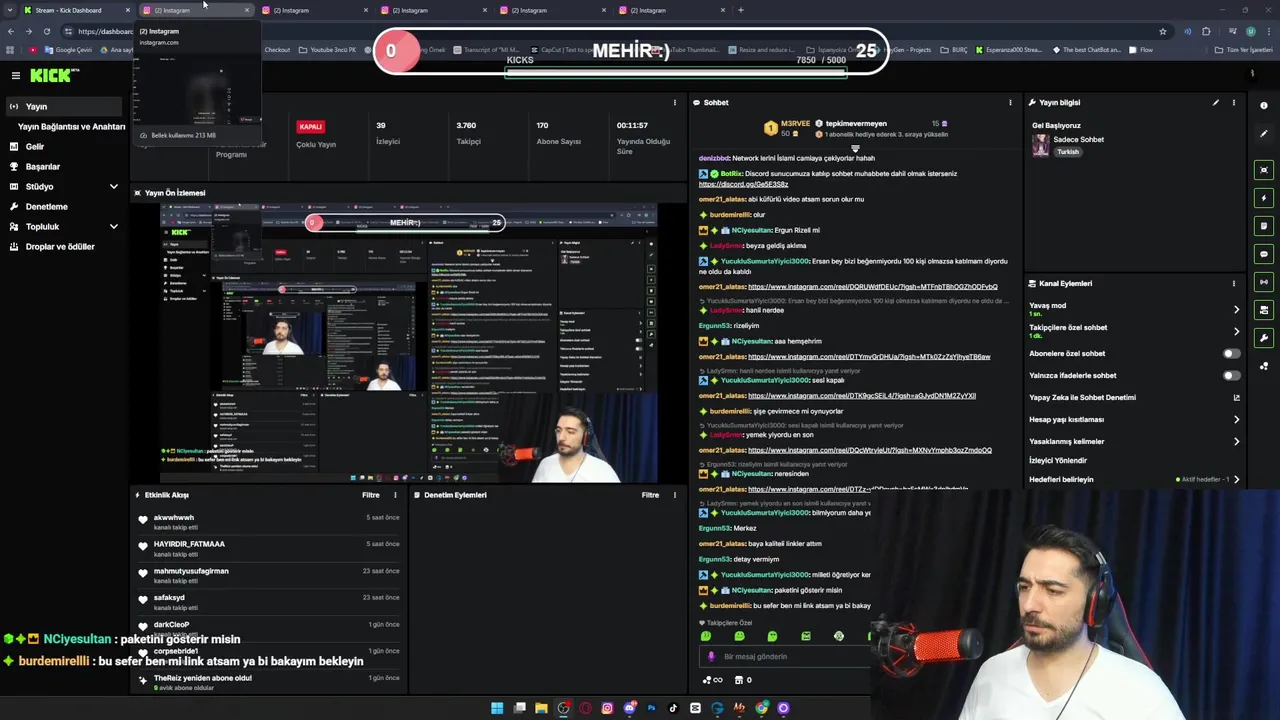
Task: Open the Google Çeviri bookmark
Action: [68, 49]
